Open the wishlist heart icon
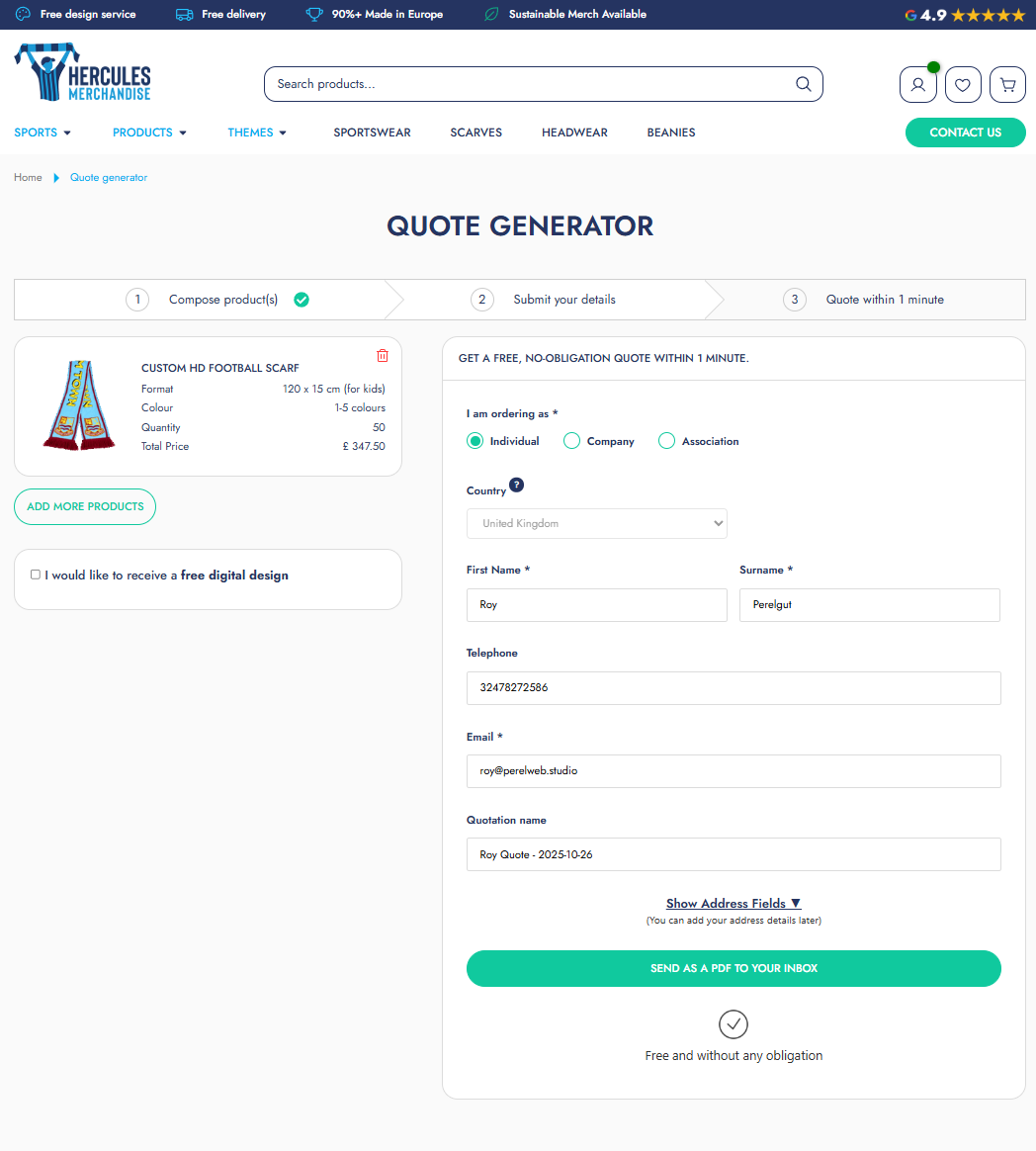Image resolution: width=1036 pixels, height=1151 pixels. (963, 85)
